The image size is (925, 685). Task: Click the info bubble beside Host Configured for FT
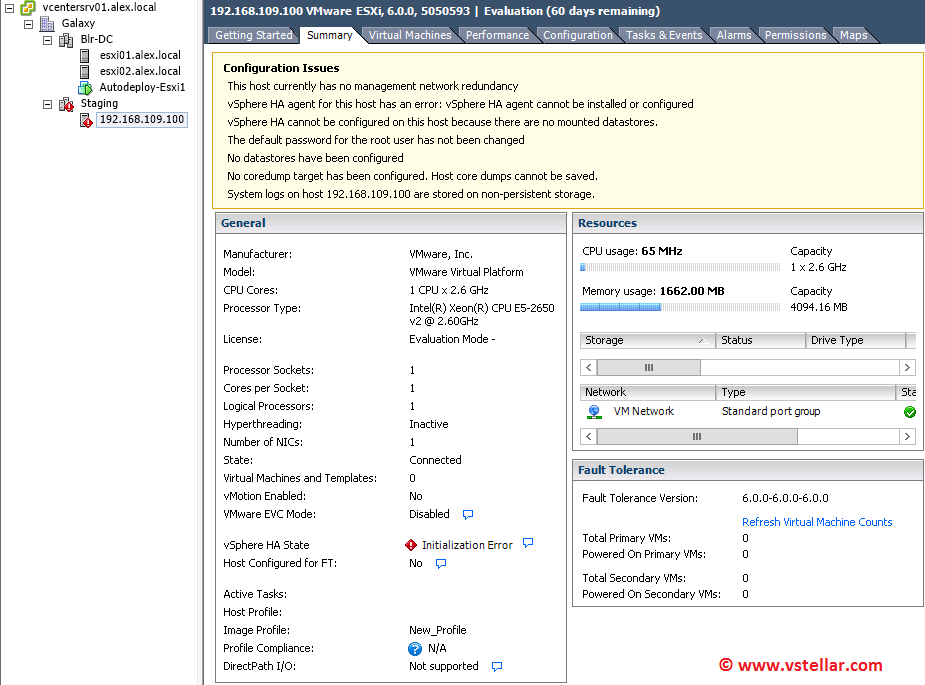440,564
